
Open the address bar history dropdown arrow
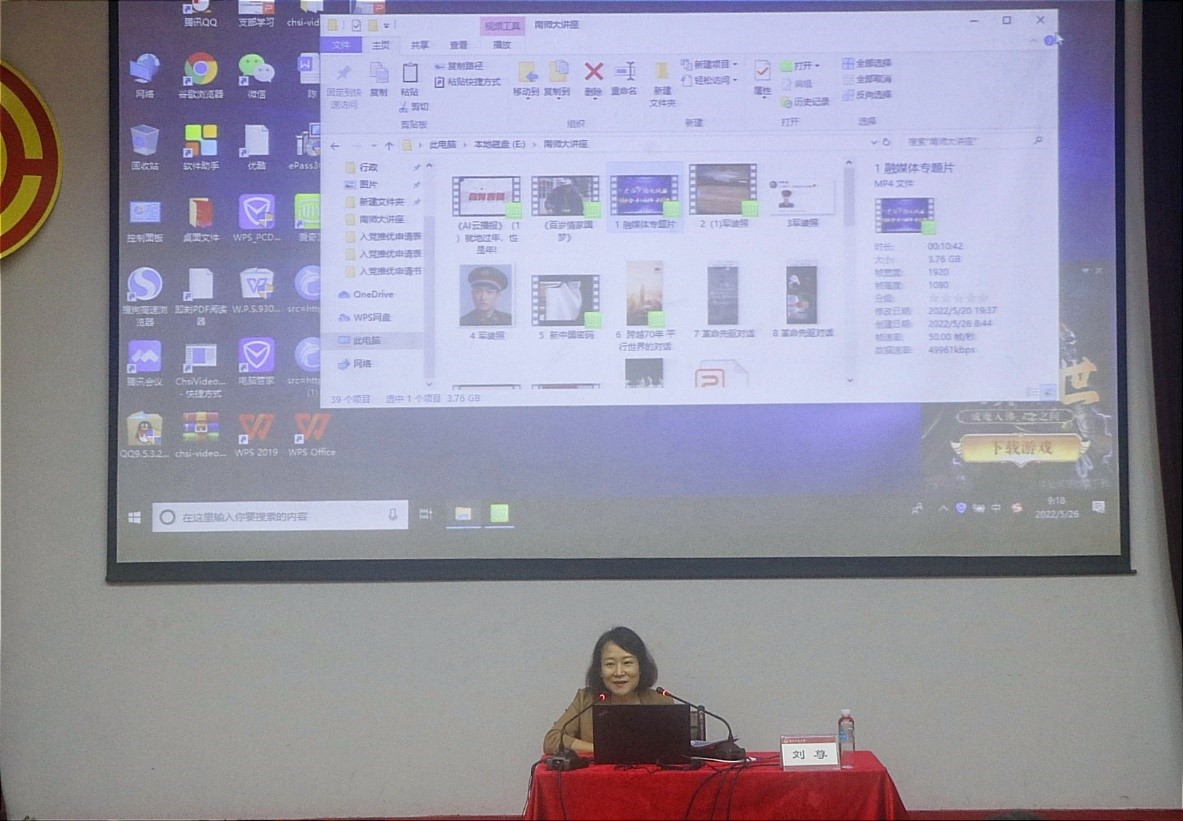pyautogui.click(x=874, y=142)
